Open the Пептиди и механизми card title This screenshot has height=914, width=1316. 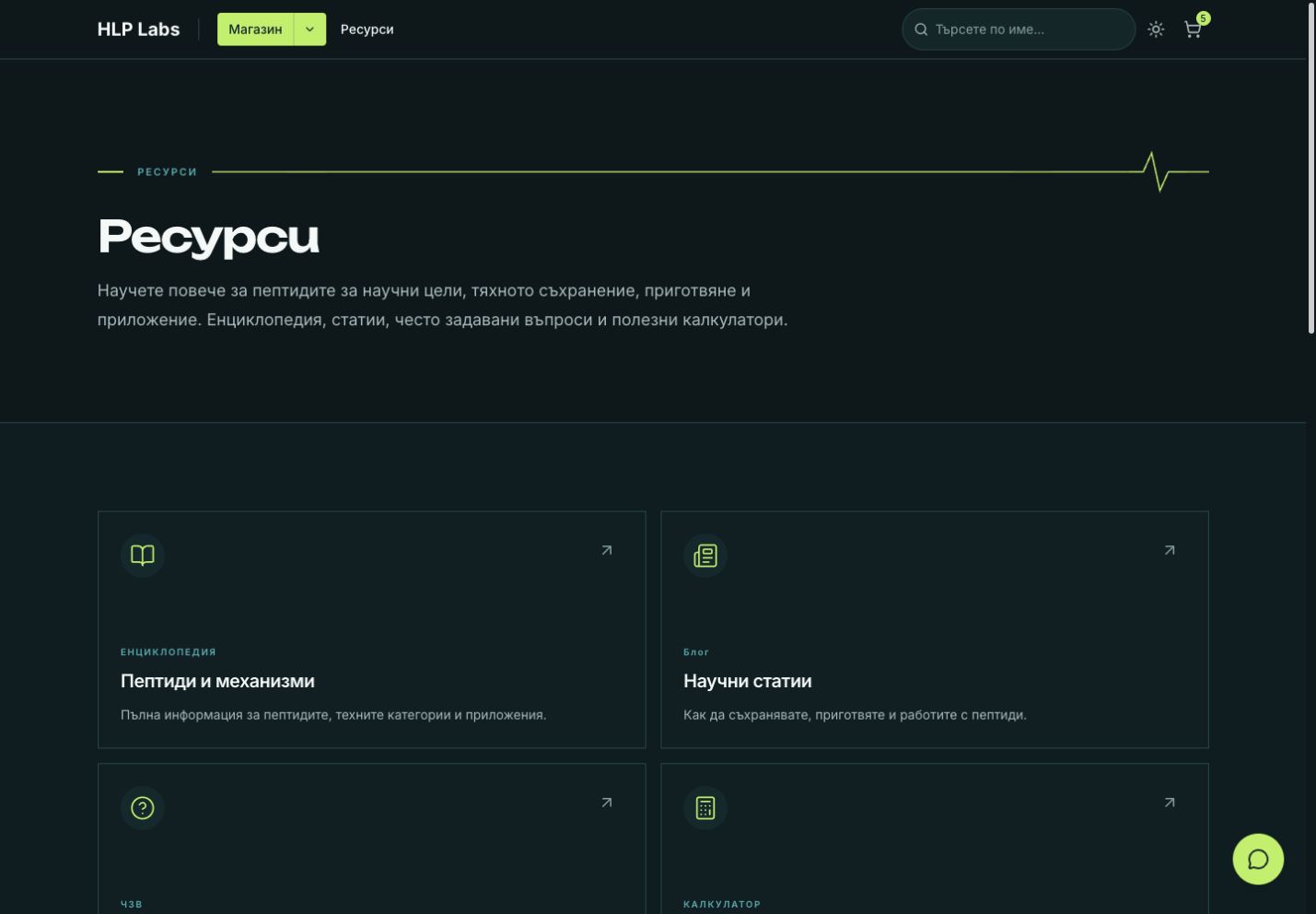[217, 681]
